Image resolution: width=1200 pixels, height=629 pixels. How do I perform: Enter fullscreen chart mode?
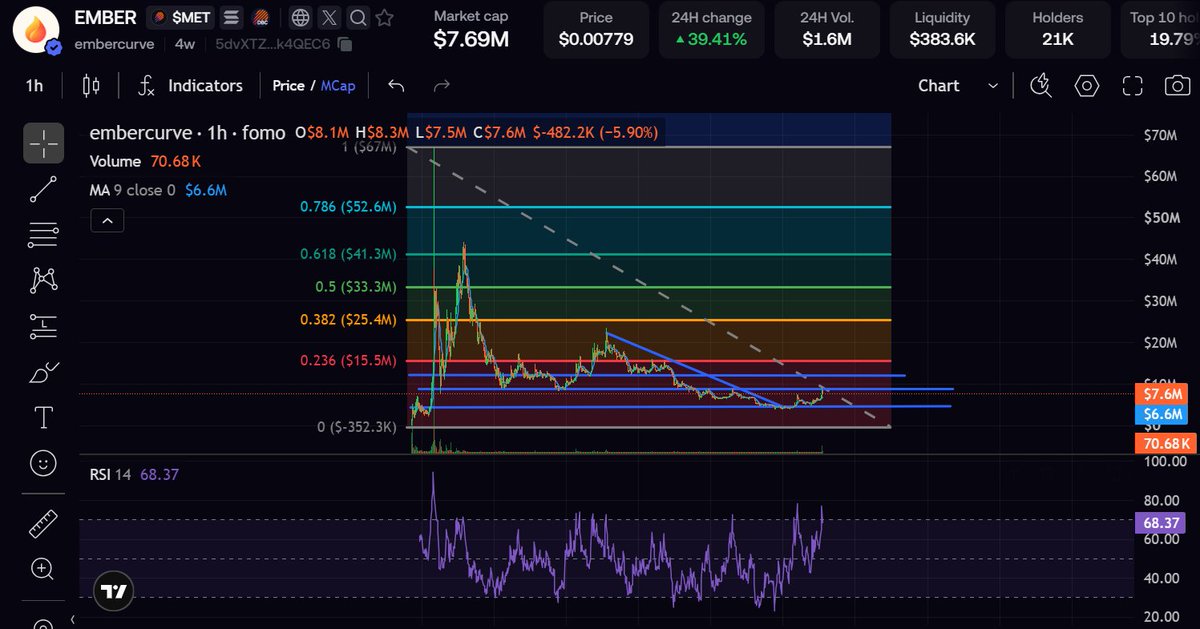tap(1132, 86)
